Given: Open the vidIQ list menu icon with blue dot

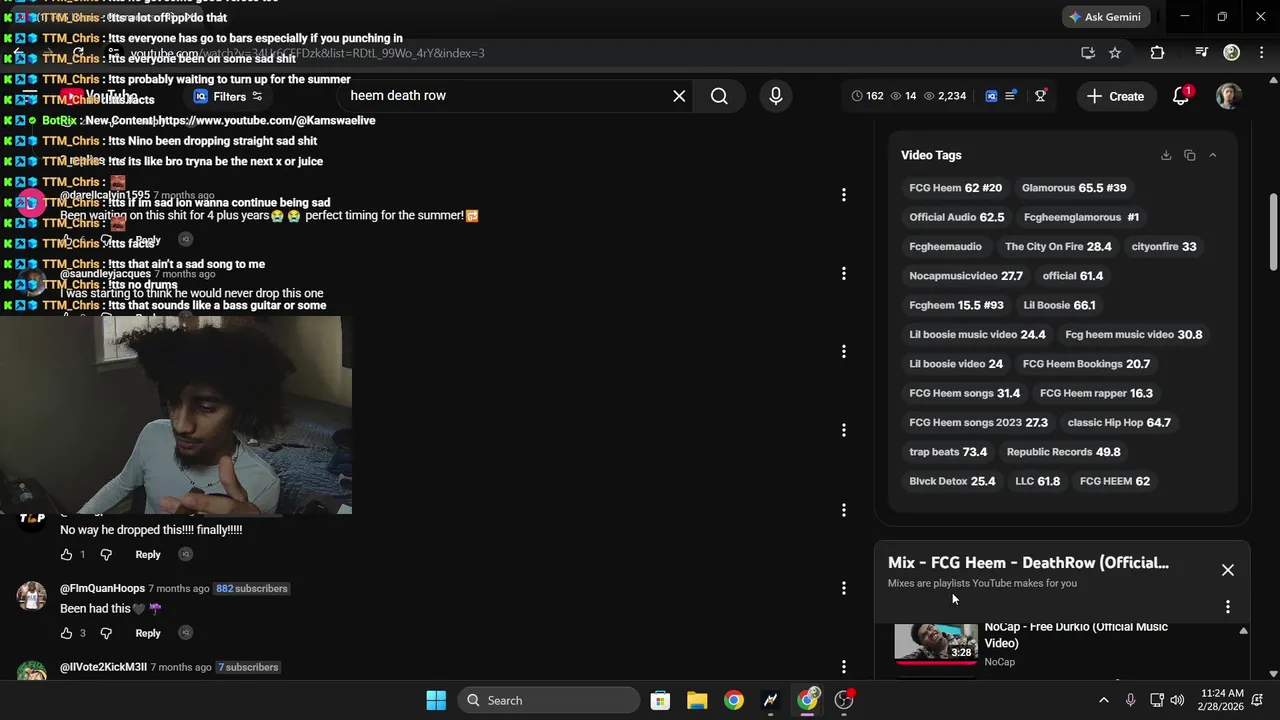Looking at the screenshot, I should coord(1011,96).
